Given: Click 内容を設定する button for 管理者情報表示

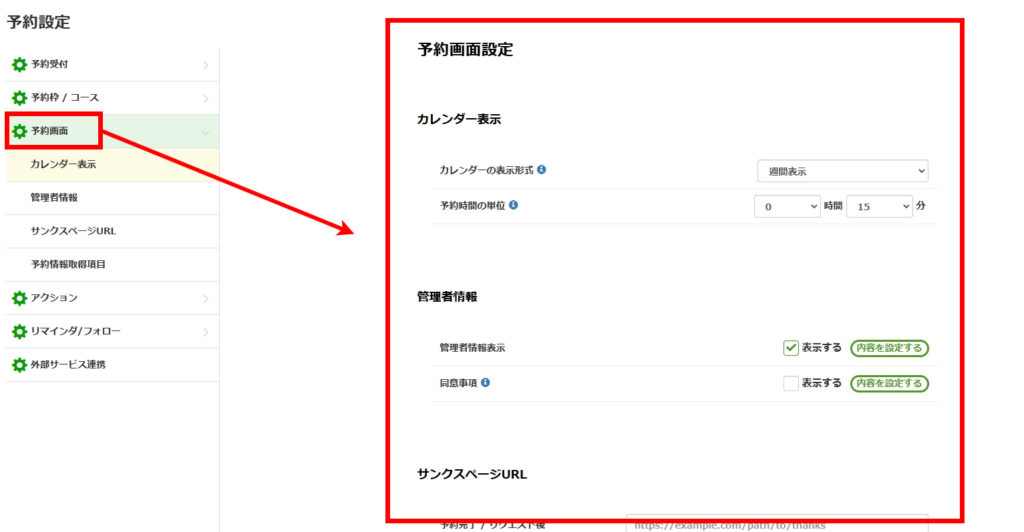Looking at the screenshot, I should click(x=889, y=348).
